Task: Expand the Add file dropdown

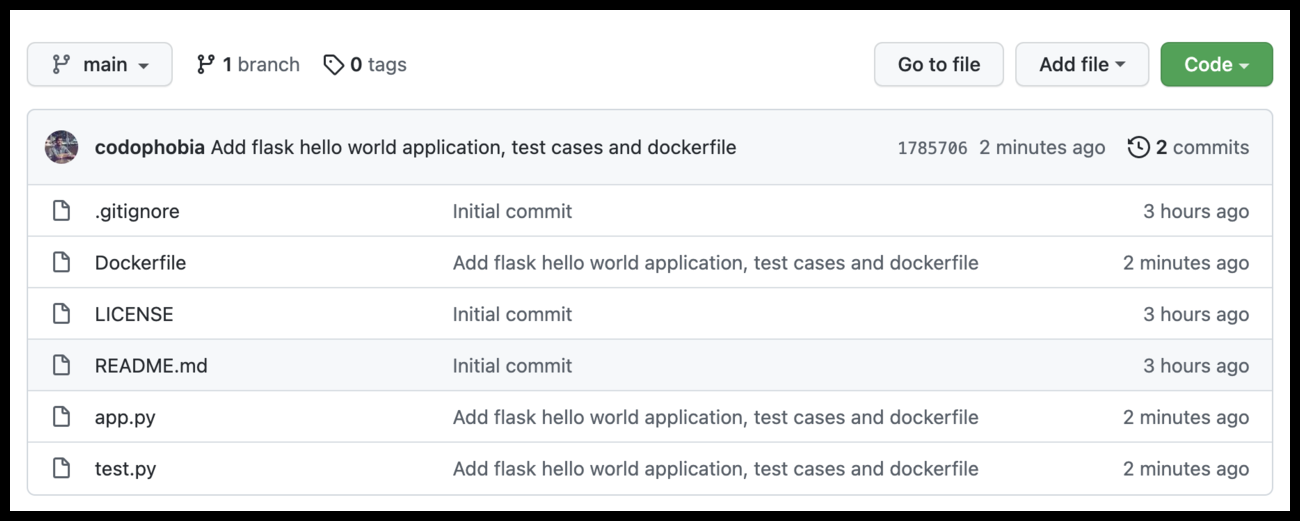Action: [x=1082, y=64]
